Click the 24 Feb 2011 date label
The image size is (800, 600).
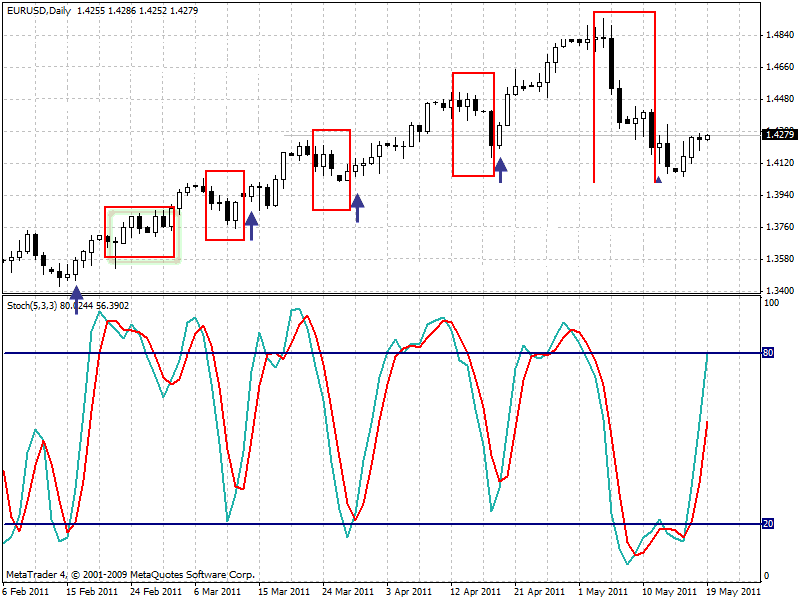pos(156,592)
